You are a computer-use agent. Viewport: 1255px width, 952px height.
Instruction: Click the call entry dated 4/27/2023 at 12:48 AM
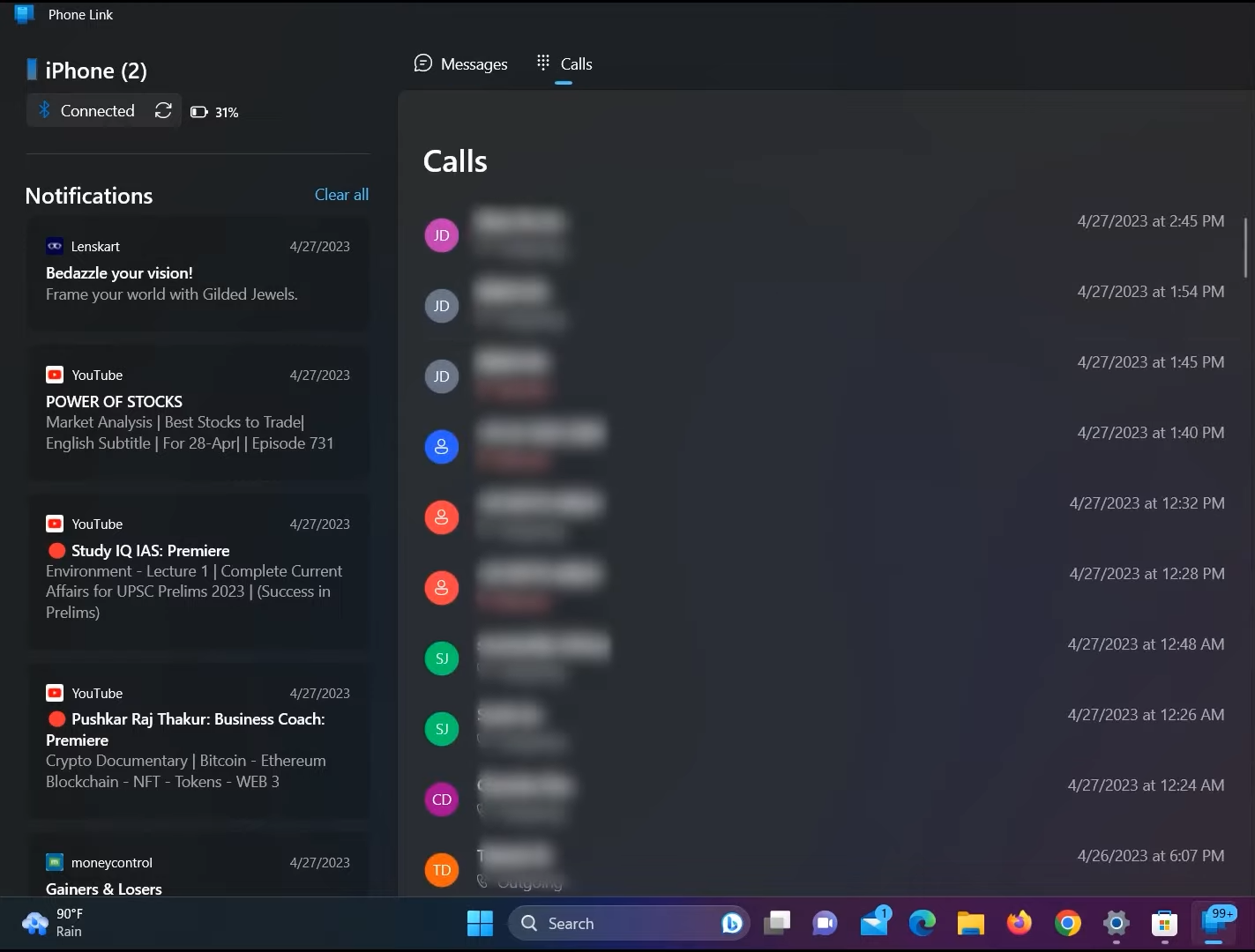click(x=825, y=658)
